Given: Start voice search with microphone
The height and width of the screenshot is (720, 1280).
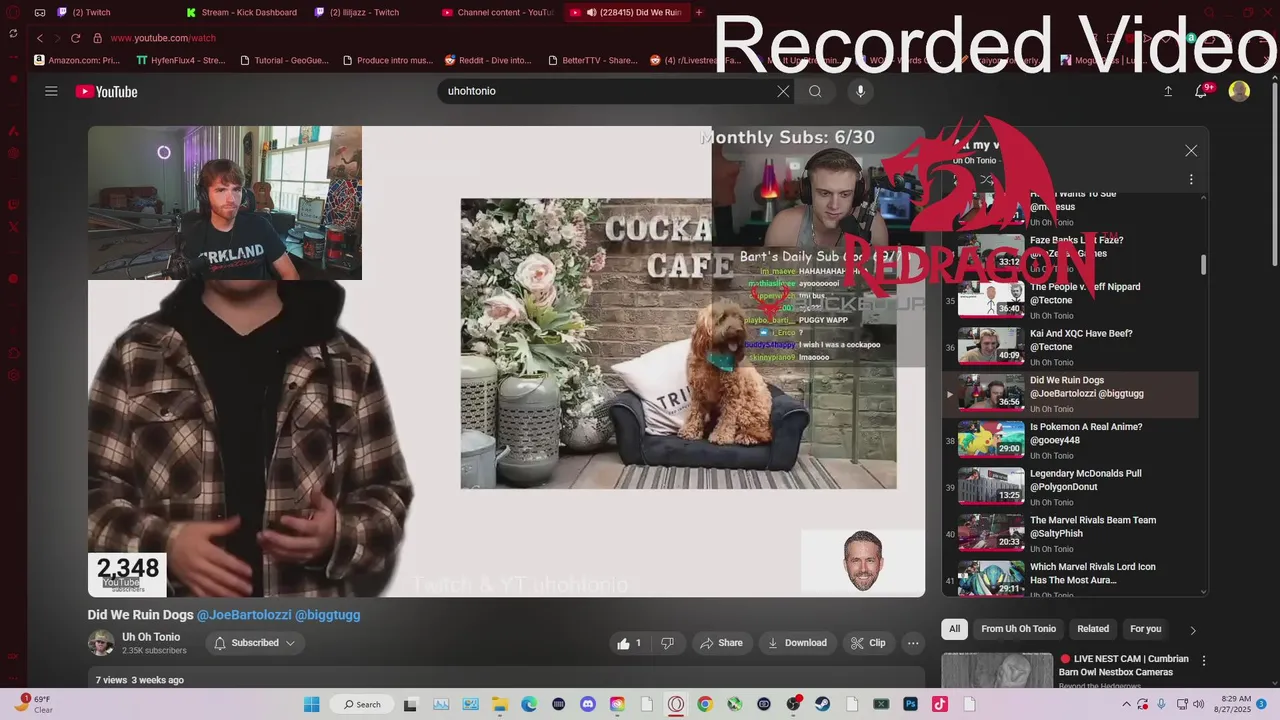Looking at the screenshot, I should (860, 91).
